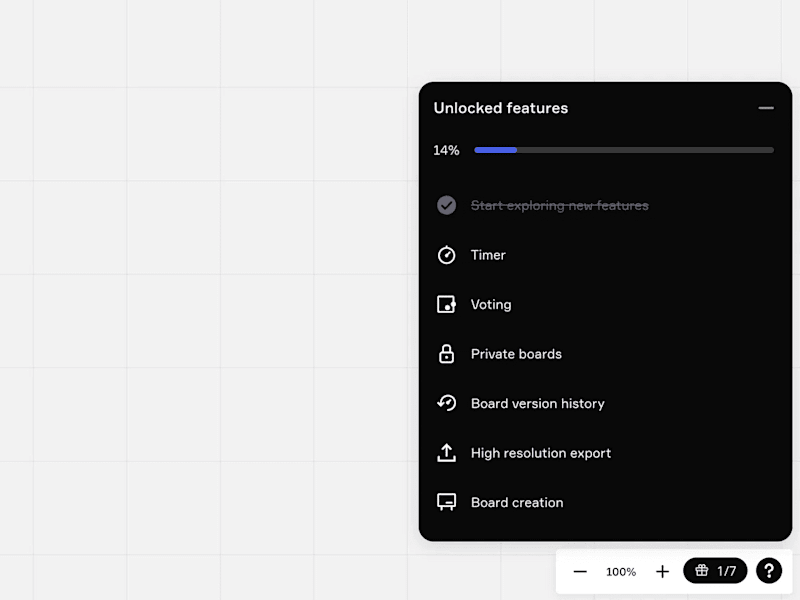Viewport: 800px width, 600px height.
Task: Select the Private boards feature label
Action: pyautogui.click(x=516, y=354)
